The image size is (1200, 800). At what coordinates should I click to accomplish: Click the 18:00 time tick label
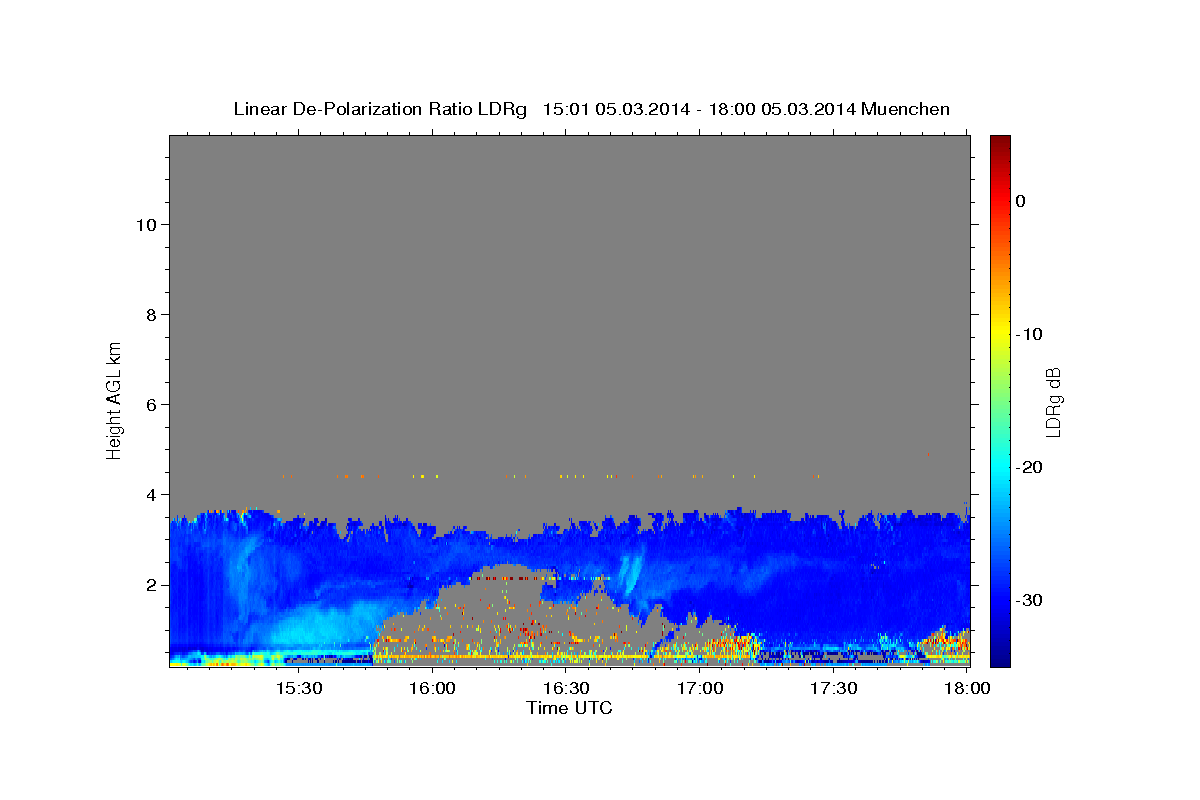[x=967, y=689]
